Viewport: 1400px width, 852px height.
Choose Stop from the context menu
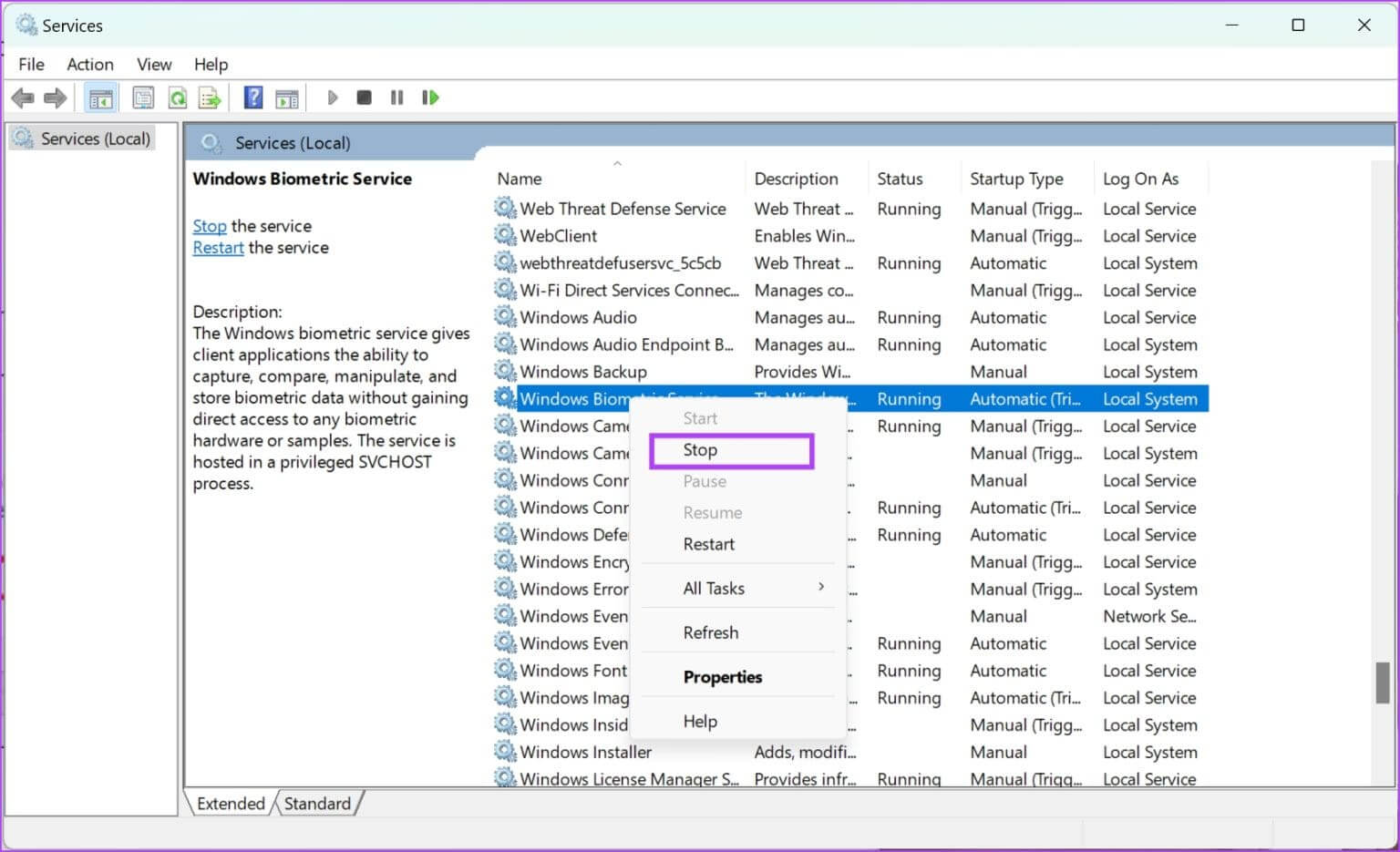click(x=731, y=450)
